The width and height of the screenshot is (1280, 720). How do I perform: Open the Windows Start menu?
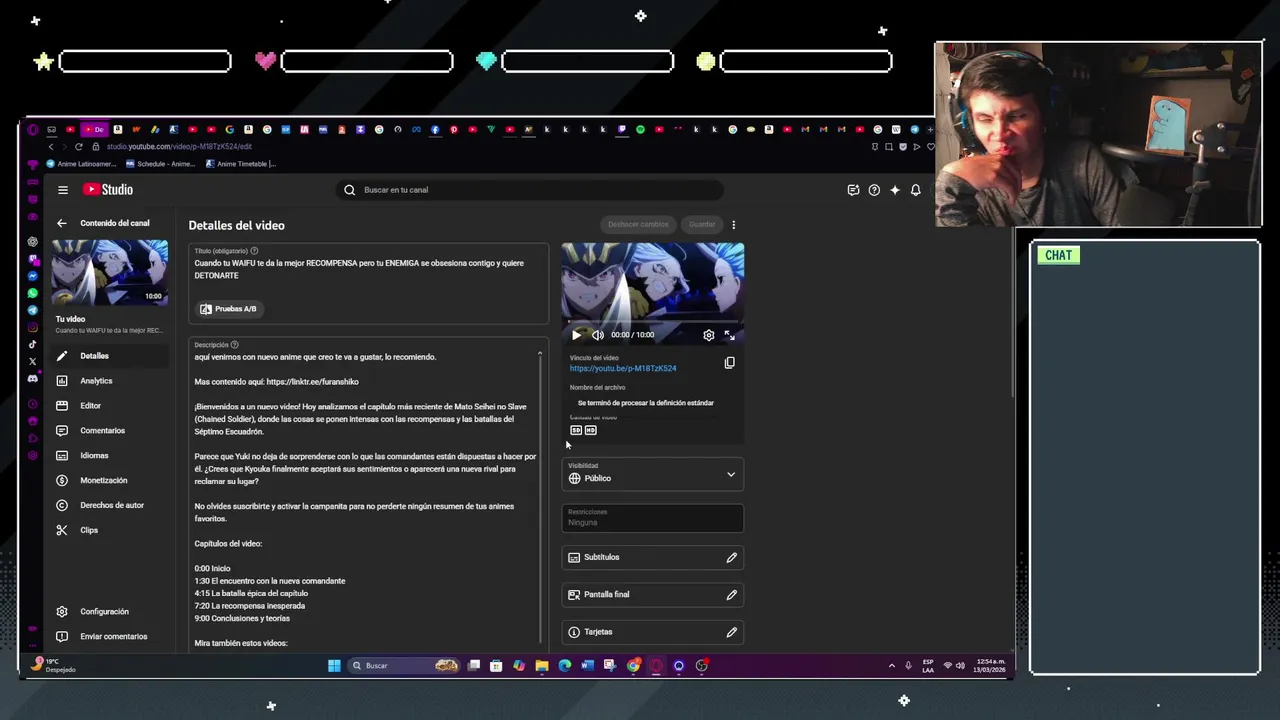pos(334,666)
